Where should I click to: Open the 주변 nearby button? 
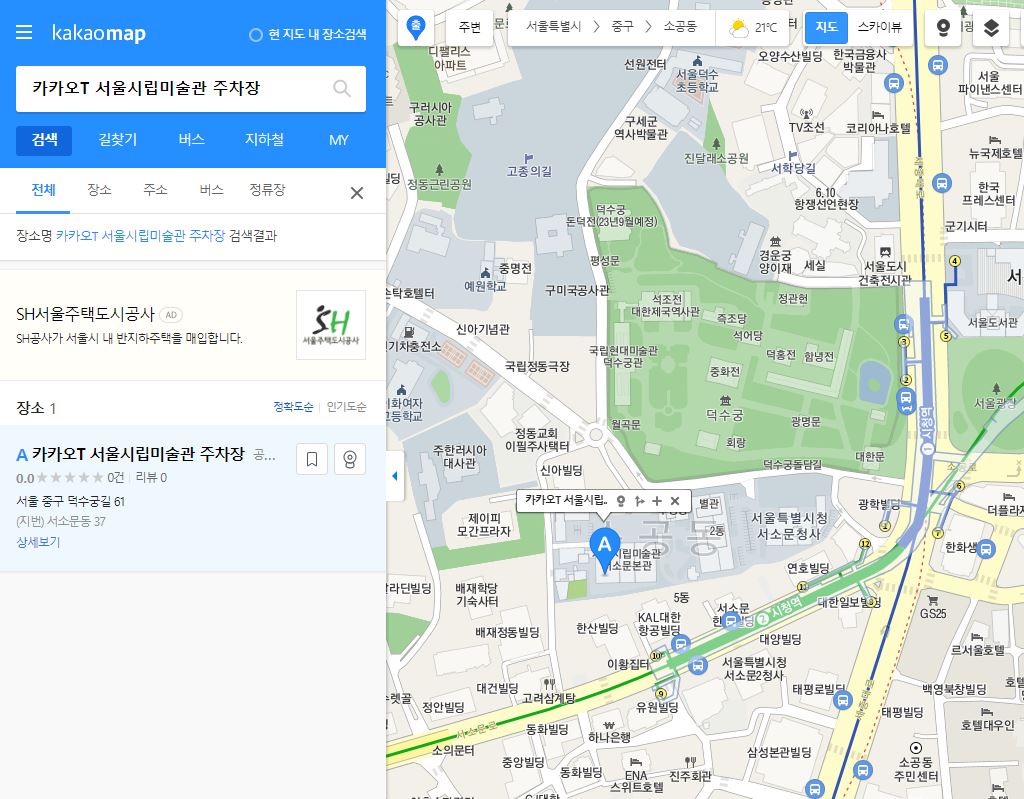coord(470,27)
